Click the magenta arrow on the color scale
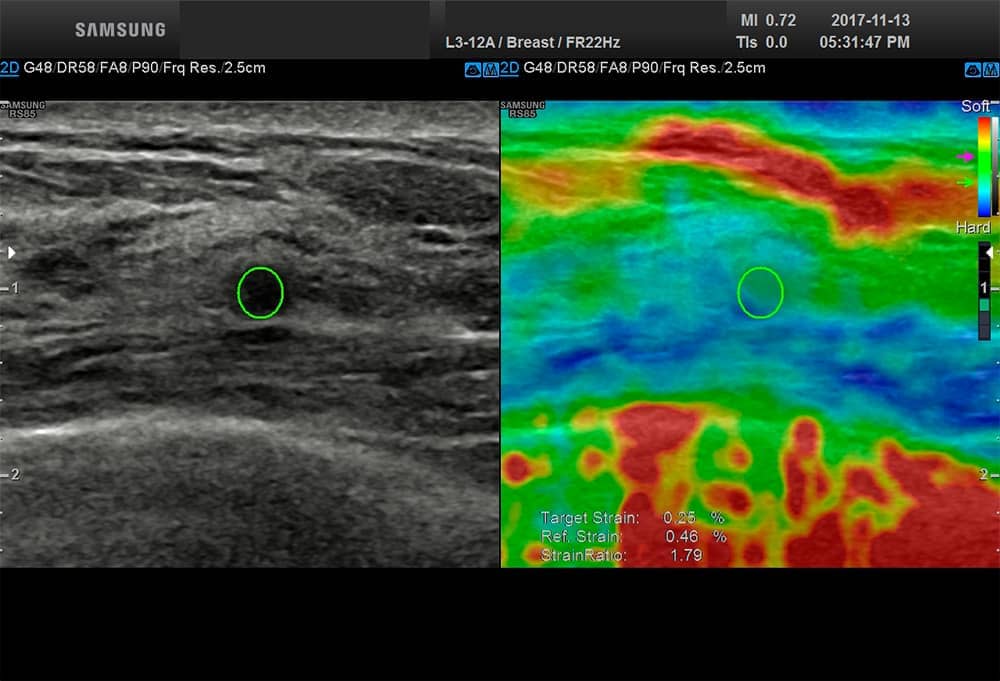Screen dimensions: 1000x681 [x=966, y=157]
